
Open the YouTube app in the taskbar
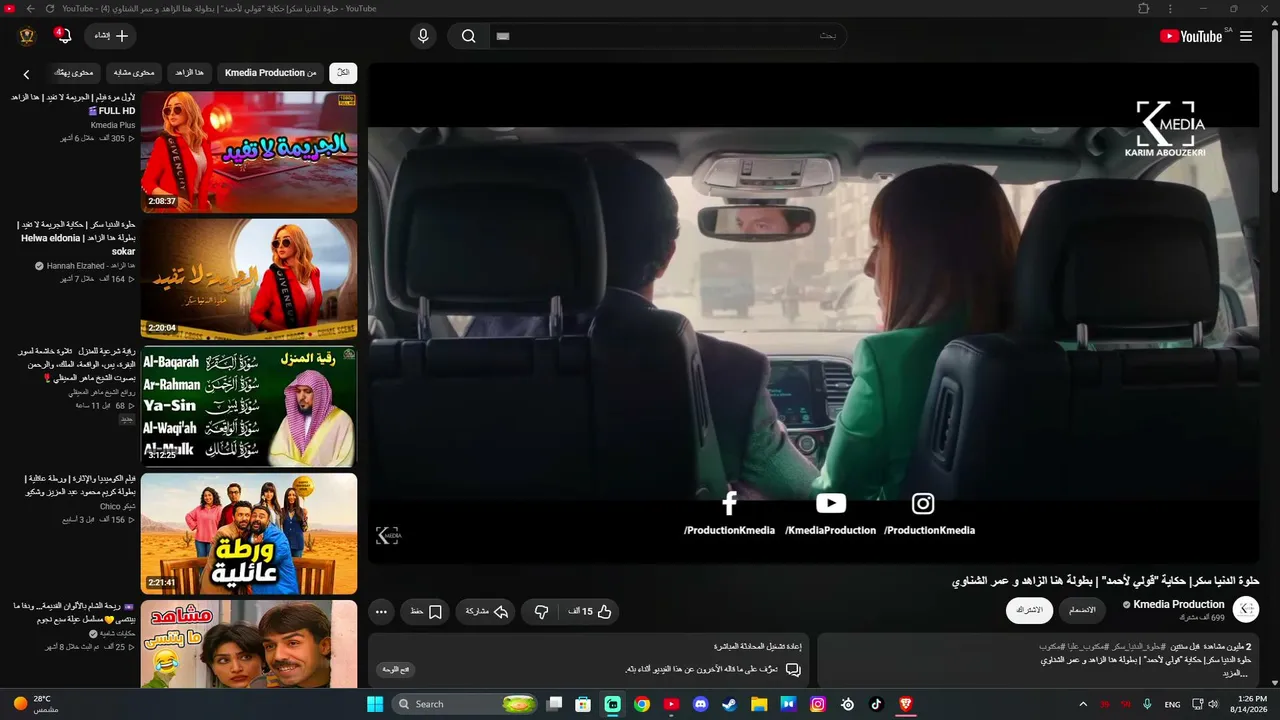pos(671,704)
